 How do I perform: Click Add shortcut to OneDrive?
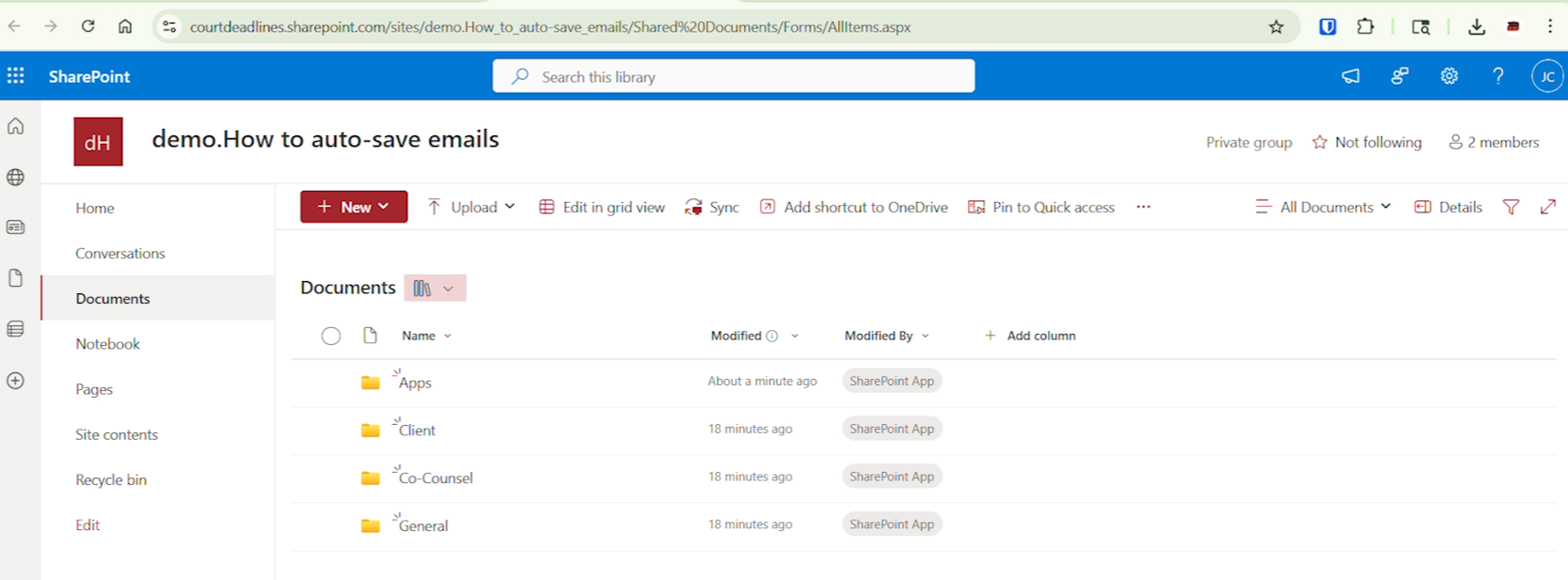854,207
